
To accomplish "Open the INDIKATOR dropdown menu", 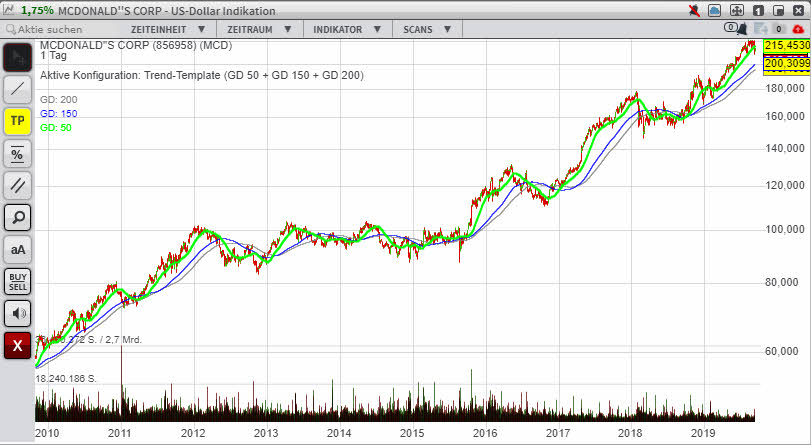I will pos(348,29).
